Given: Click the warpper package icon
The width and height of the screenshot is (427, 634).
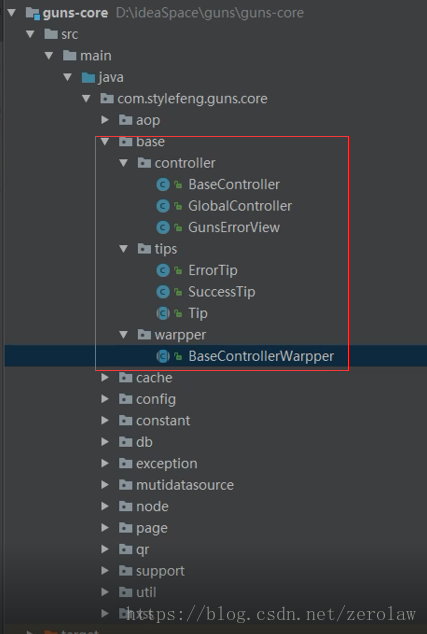Looking at the screenshot, I should [x=144, y=334].
